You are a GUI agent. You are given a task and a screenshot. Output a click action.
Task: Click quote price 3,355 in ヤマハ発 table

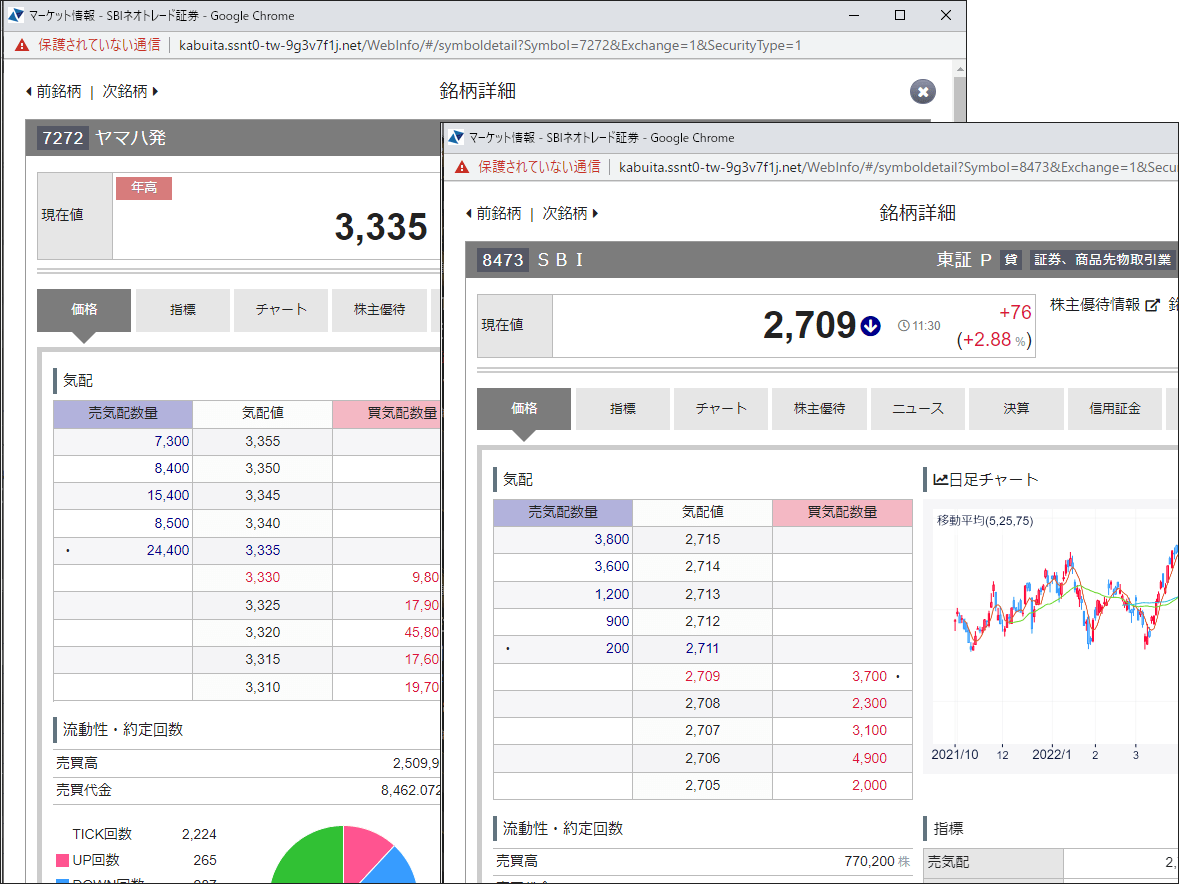click(262, 442)
